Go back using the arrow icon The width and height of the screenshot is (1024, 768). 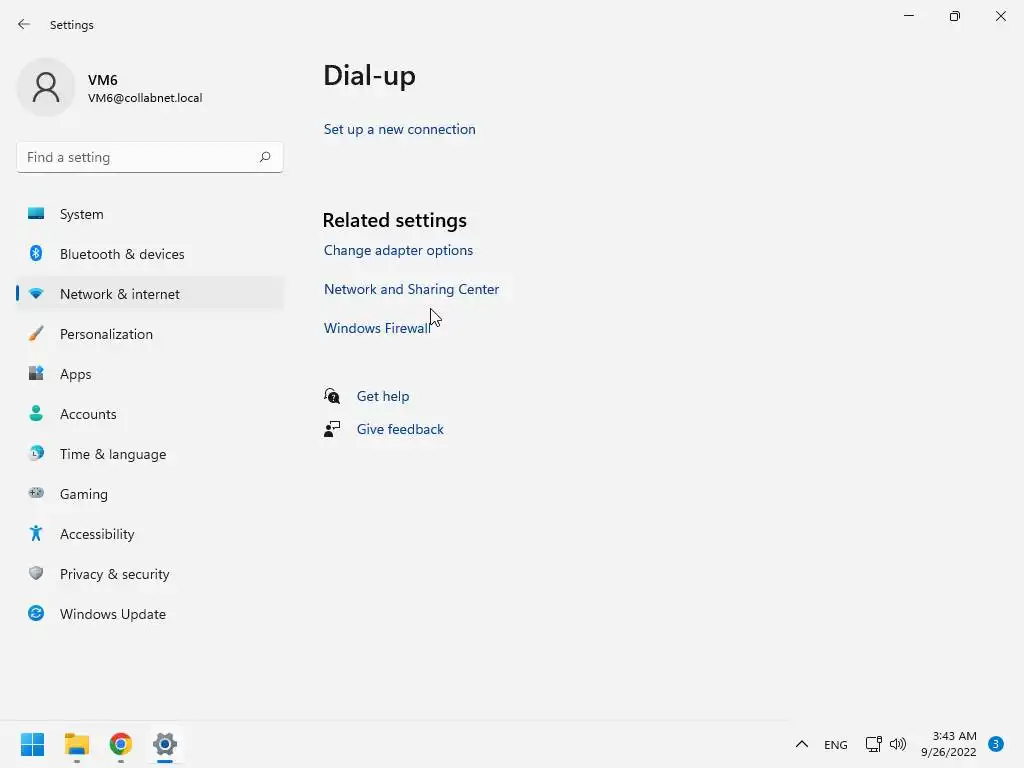24,24
